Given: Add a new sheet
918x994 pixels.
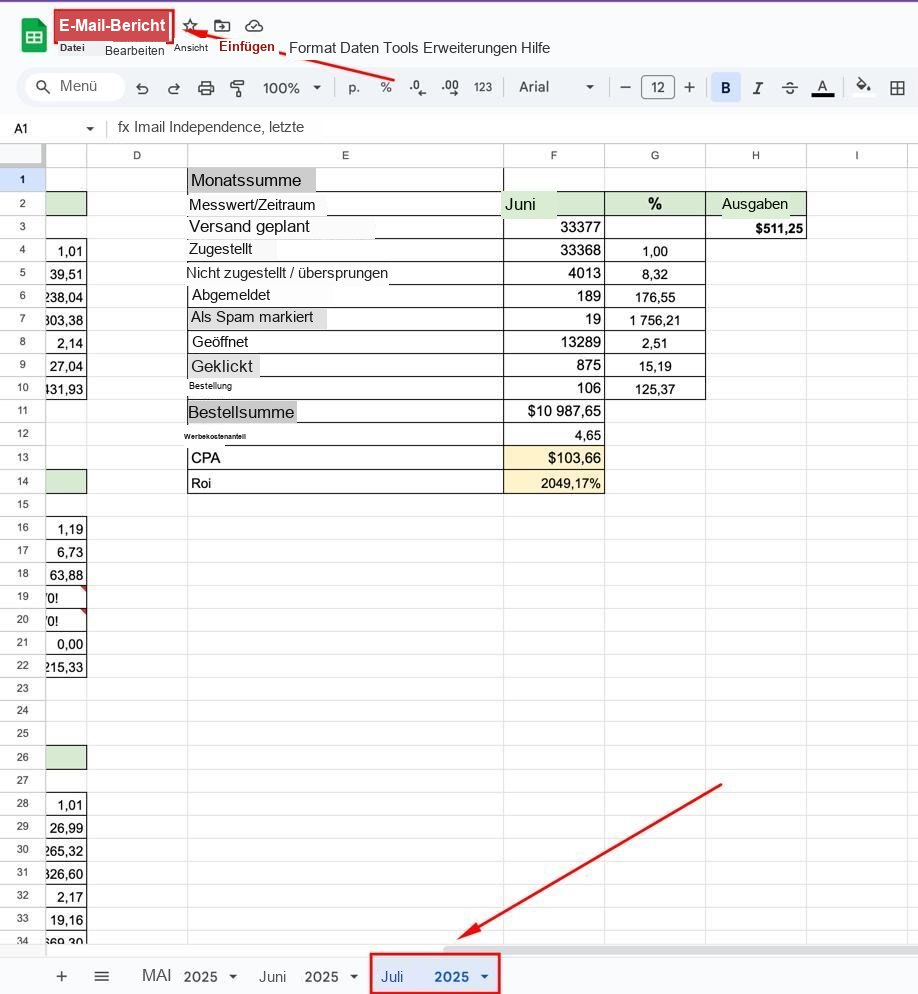Looking at the screenshot, I should point(61,976).
